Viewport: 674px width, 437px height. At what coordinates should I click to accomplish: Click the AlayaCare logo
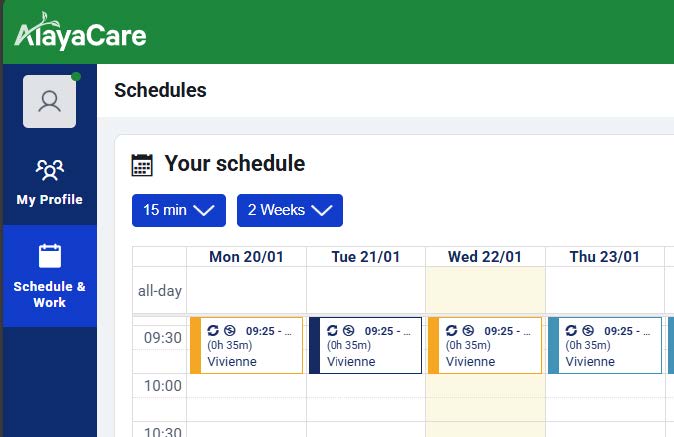[80, 31]
